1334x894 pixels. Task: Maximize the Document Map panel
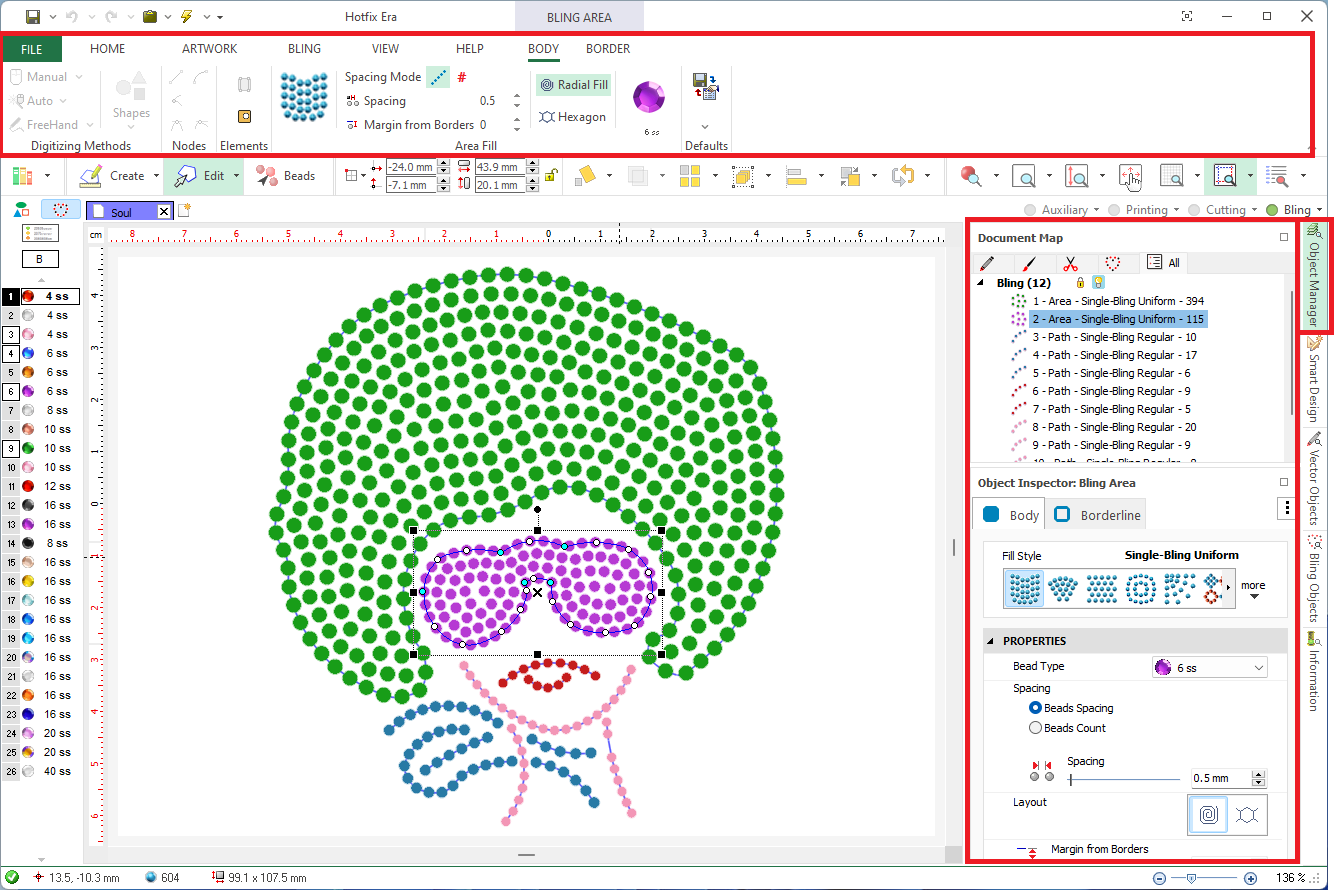1284,238
